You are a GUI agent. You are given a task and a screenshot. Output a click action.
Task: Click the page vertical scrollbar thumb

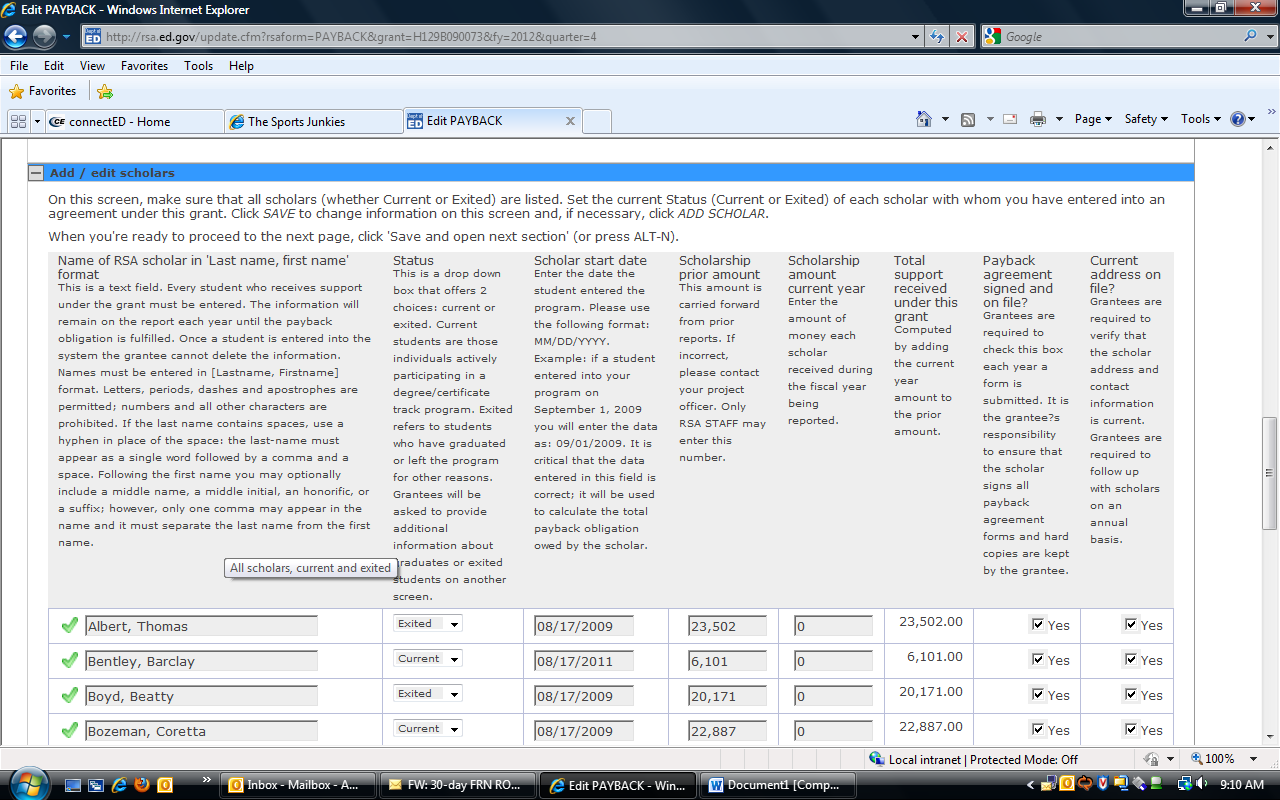(x=1271, y=471)
